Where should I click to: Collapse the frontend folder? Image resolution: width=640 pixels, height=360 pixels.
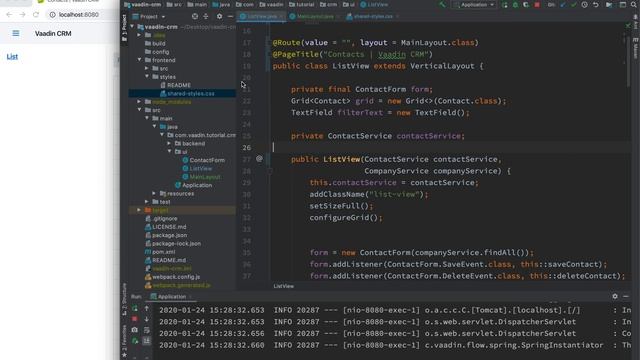click(139, 60)
